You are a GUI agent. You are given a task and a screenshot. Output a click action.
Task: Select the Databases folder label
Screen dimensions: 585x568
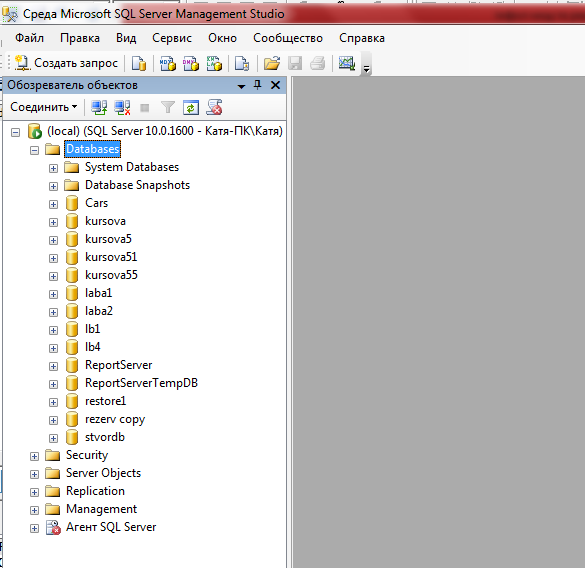coord(93,149)
